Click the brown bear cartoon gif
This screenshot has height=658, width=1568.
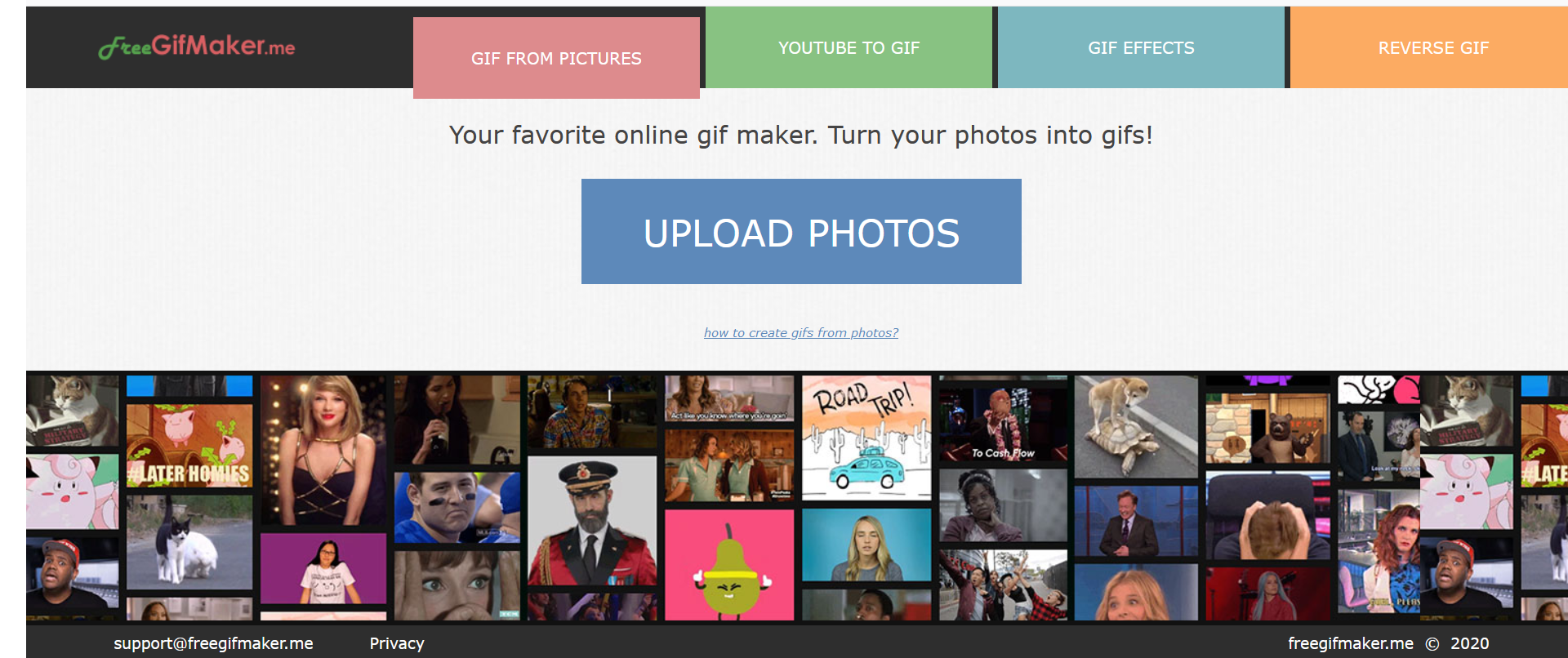[1267, 427]
